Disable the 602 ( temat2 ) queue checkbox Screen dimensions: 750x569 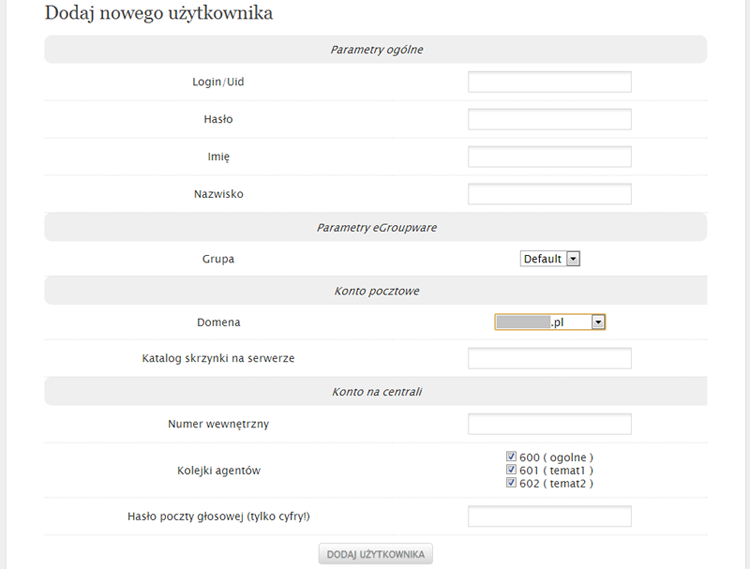point(512,483)
